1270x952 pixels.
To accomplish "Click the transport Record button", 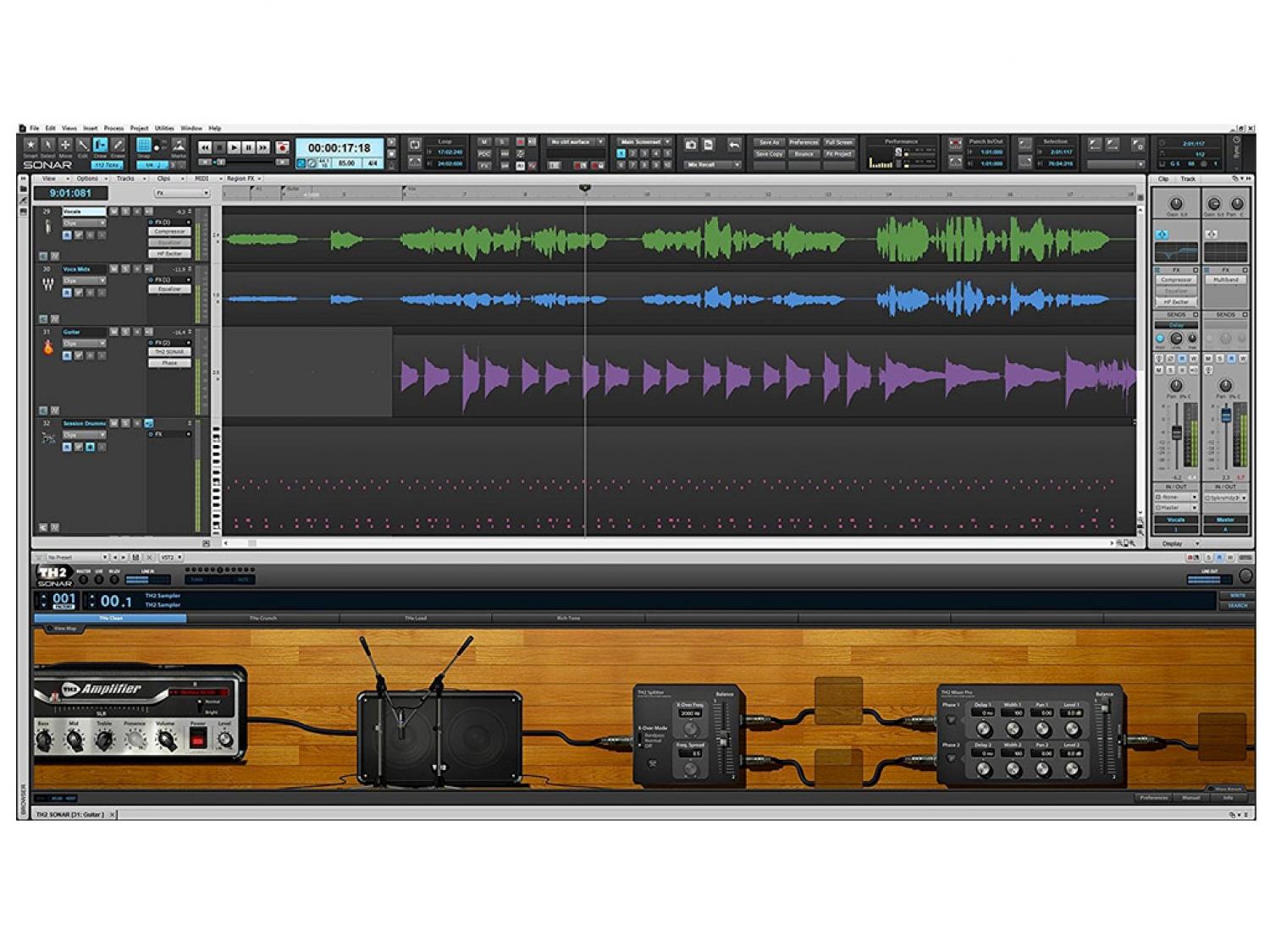I will [282, 147].
